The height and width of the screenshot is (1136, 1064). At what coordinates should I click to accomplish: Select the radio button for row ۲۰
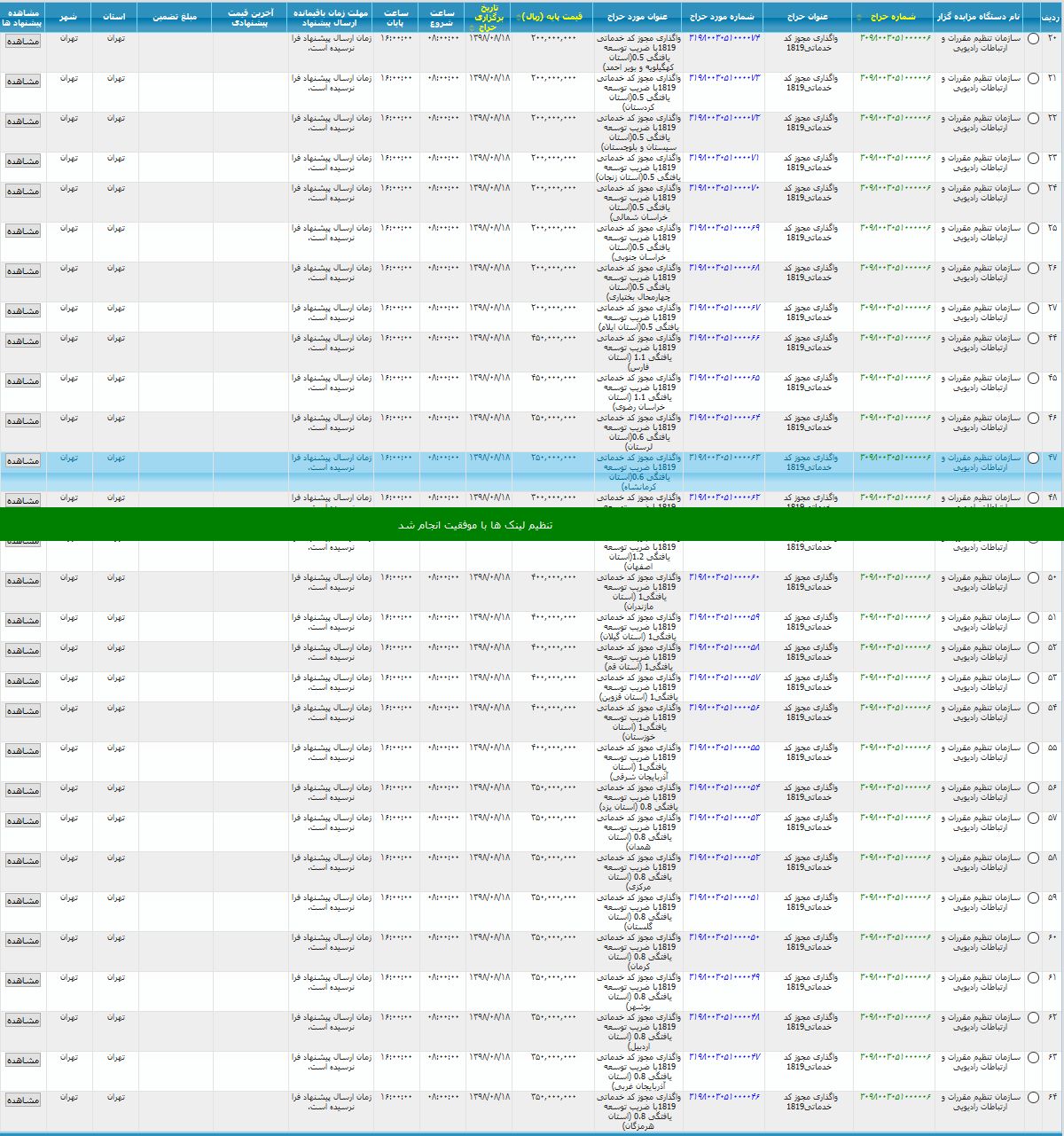pos(1033,39)
